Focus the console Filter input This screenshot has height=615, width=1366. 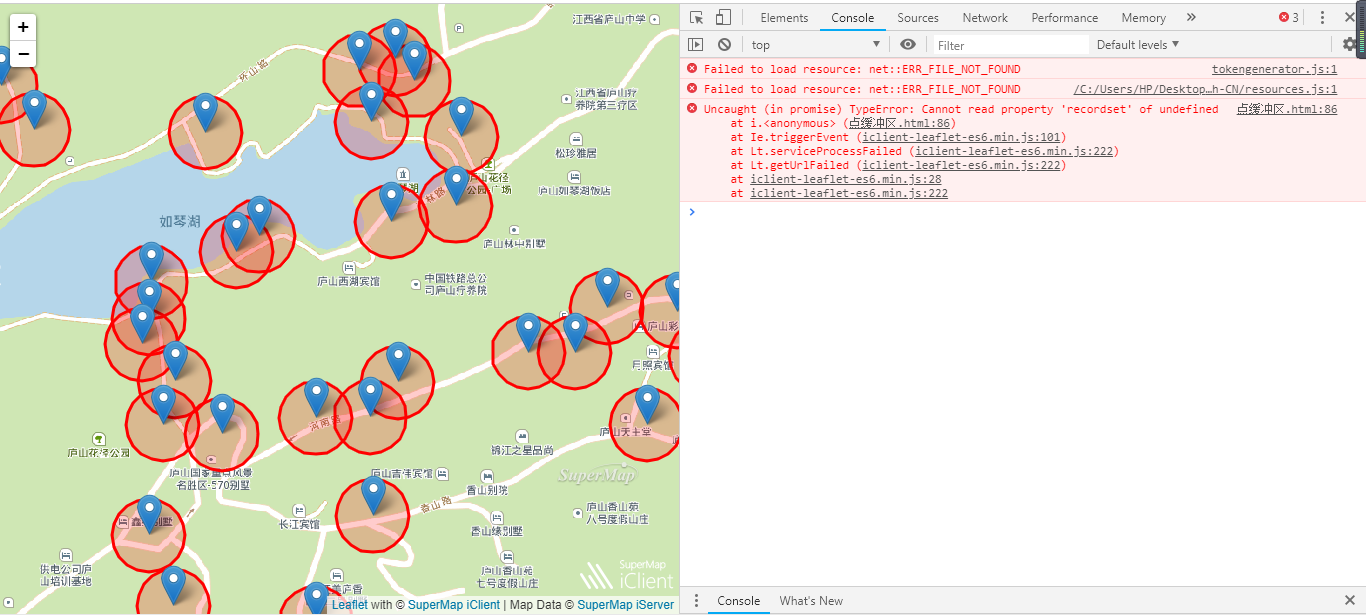[1011, 45]
